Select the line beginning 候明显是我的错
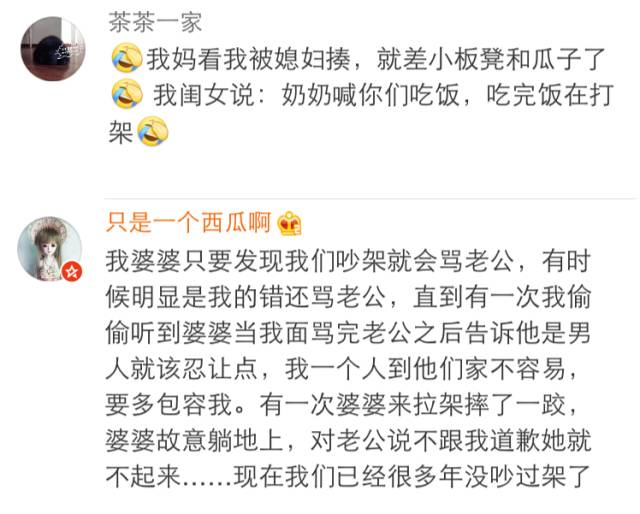This screenshot has height=514, width=640. [348, 297]
